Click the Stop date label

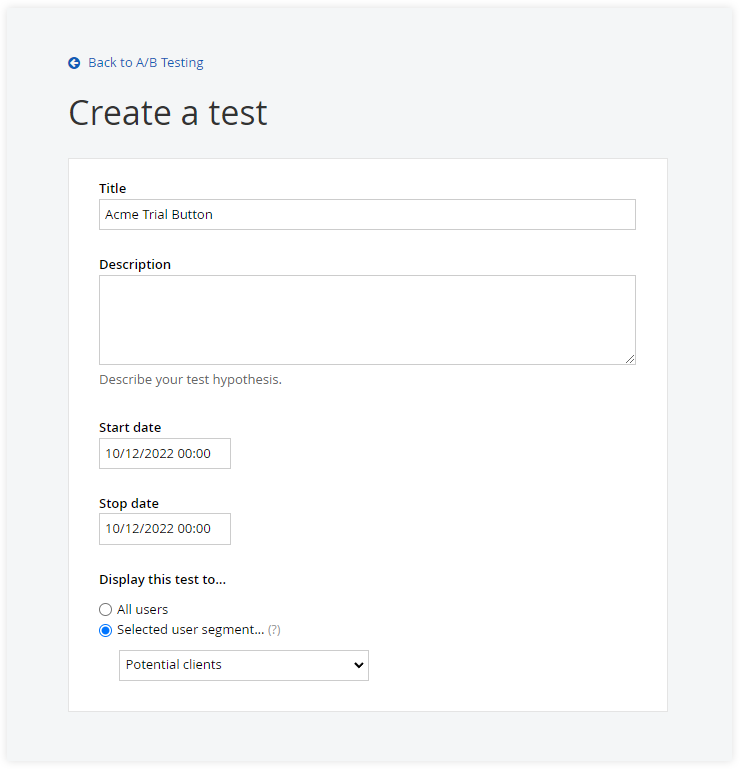129,504
